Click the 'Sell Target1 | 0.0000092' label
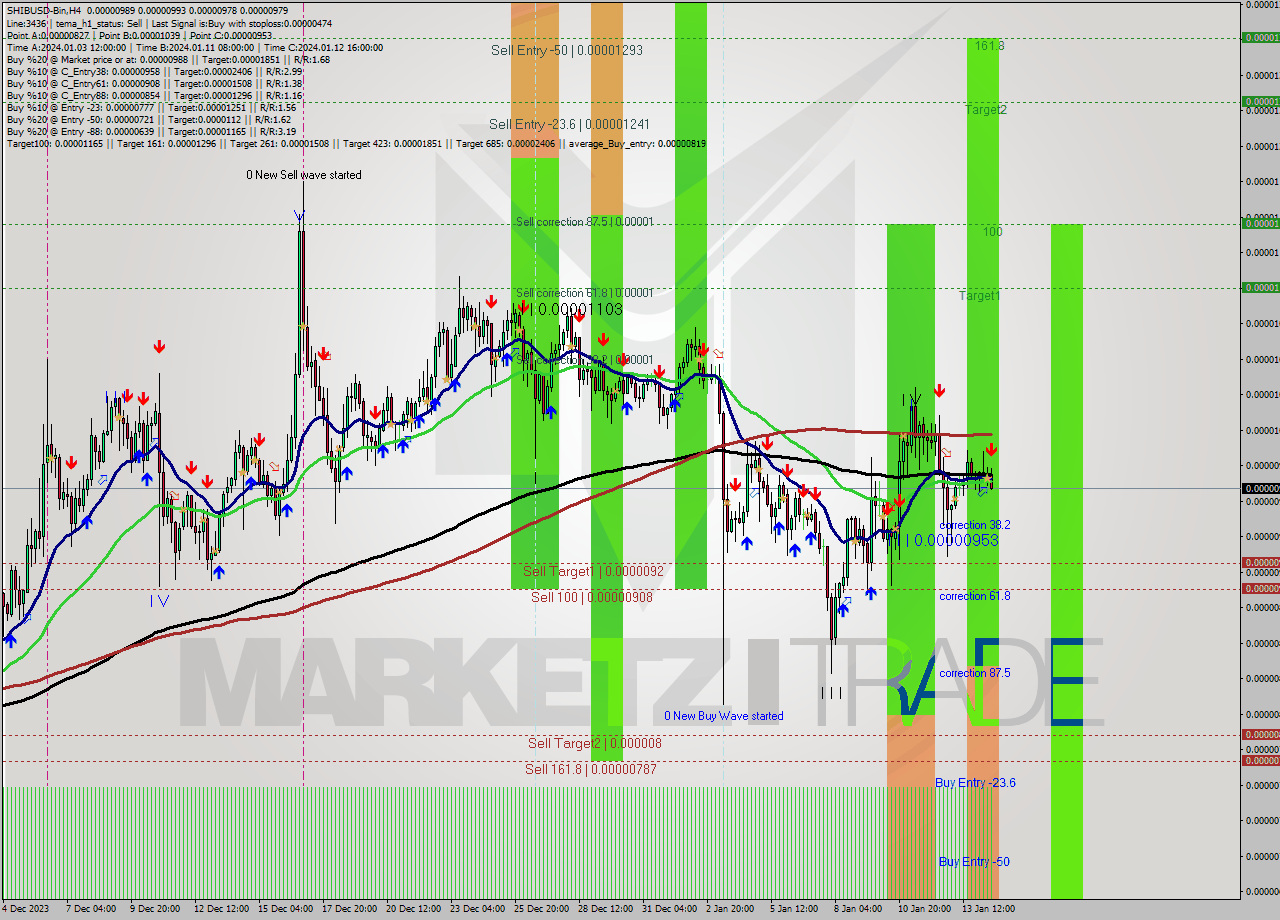 click(x=593, y=571)
